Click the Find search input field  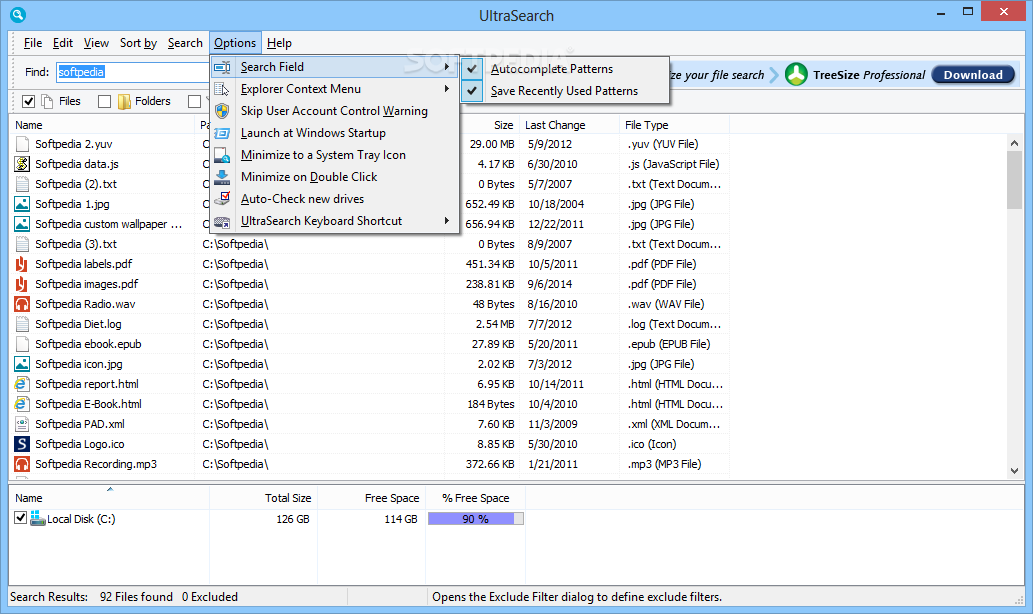pos(132,72)
